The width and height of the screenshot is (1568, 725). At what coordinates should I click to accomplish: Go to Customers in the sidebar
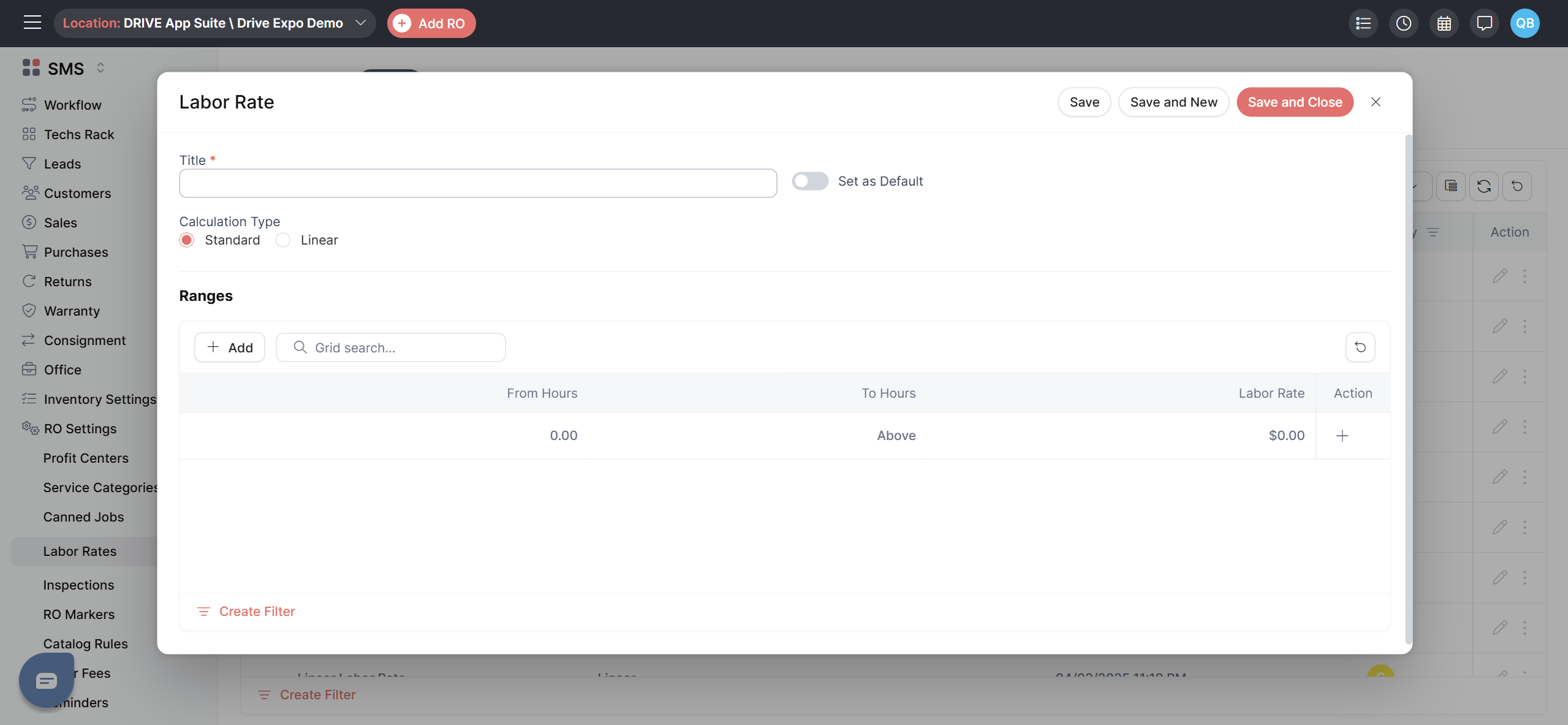click(x=77, y=193)
